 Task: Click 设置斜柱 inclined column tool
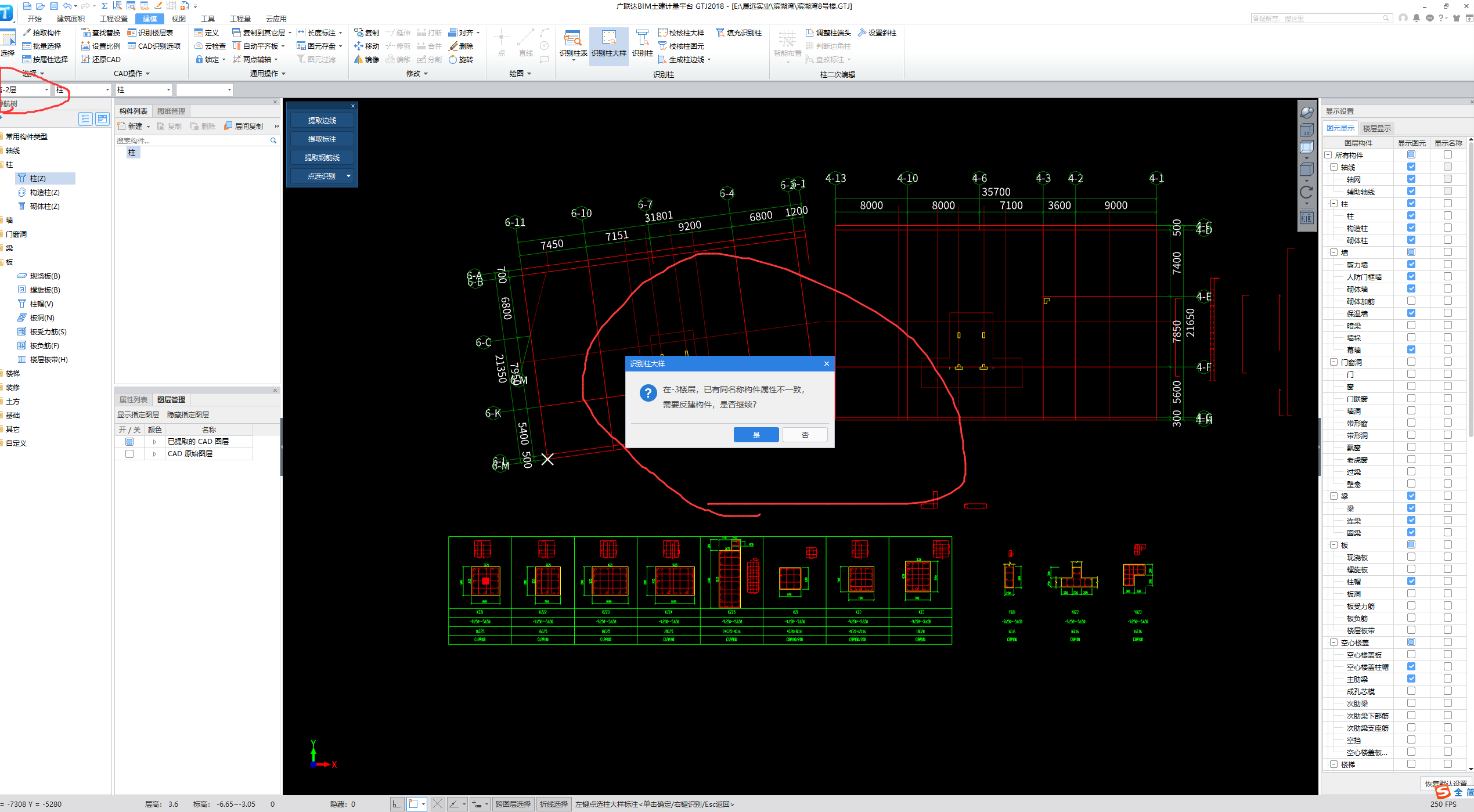tap(878, 33)
